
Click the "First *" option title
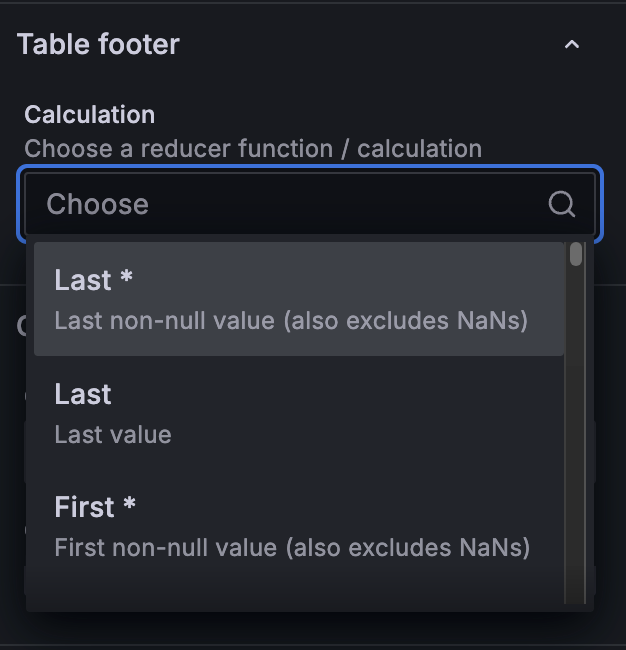tap(95, 507)
